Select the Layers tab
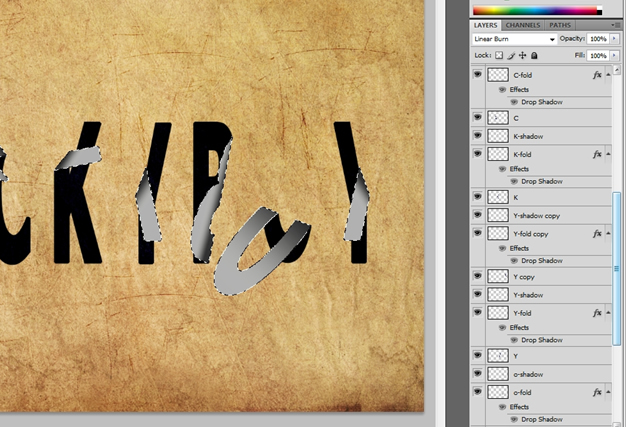This screenshot has width=626, height=427. 485,25
